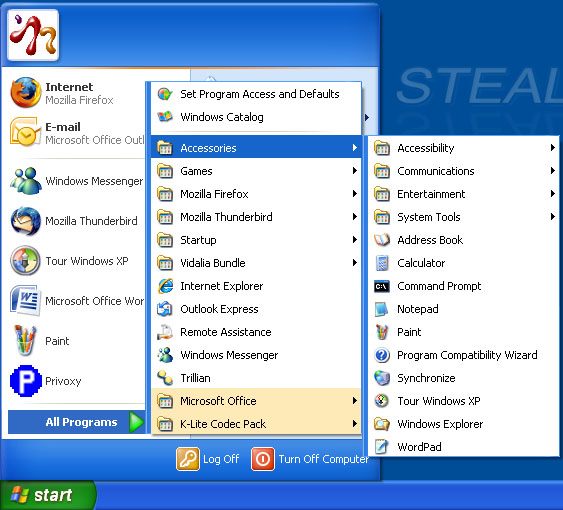The image size is (563, 510).
Task: Expand Mozilla Firefox folder in All Programs
Action: click(256, 194)
